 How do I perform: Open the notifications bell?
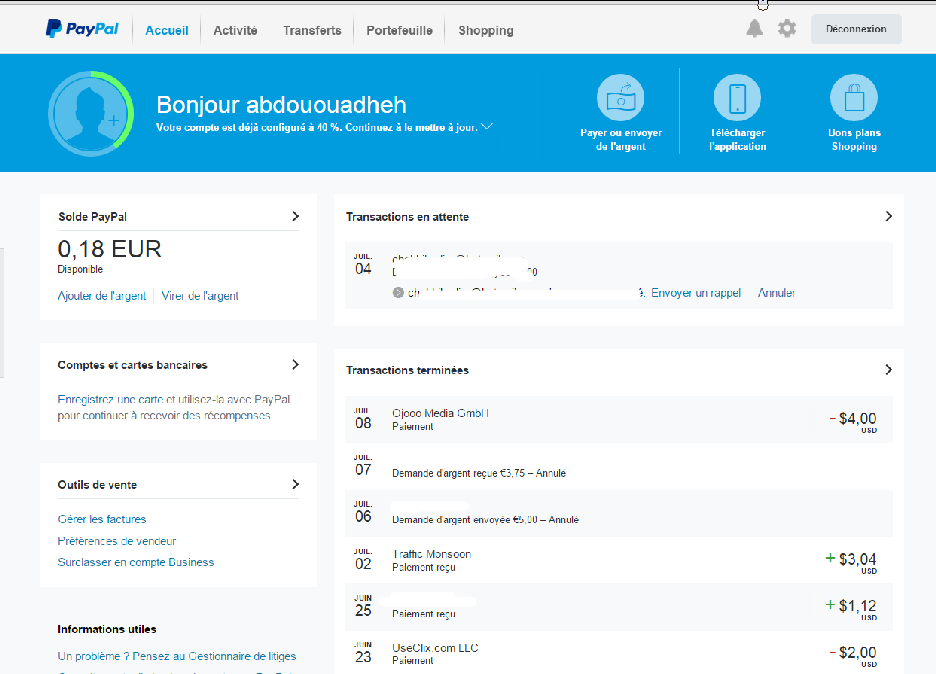[755, 28]
